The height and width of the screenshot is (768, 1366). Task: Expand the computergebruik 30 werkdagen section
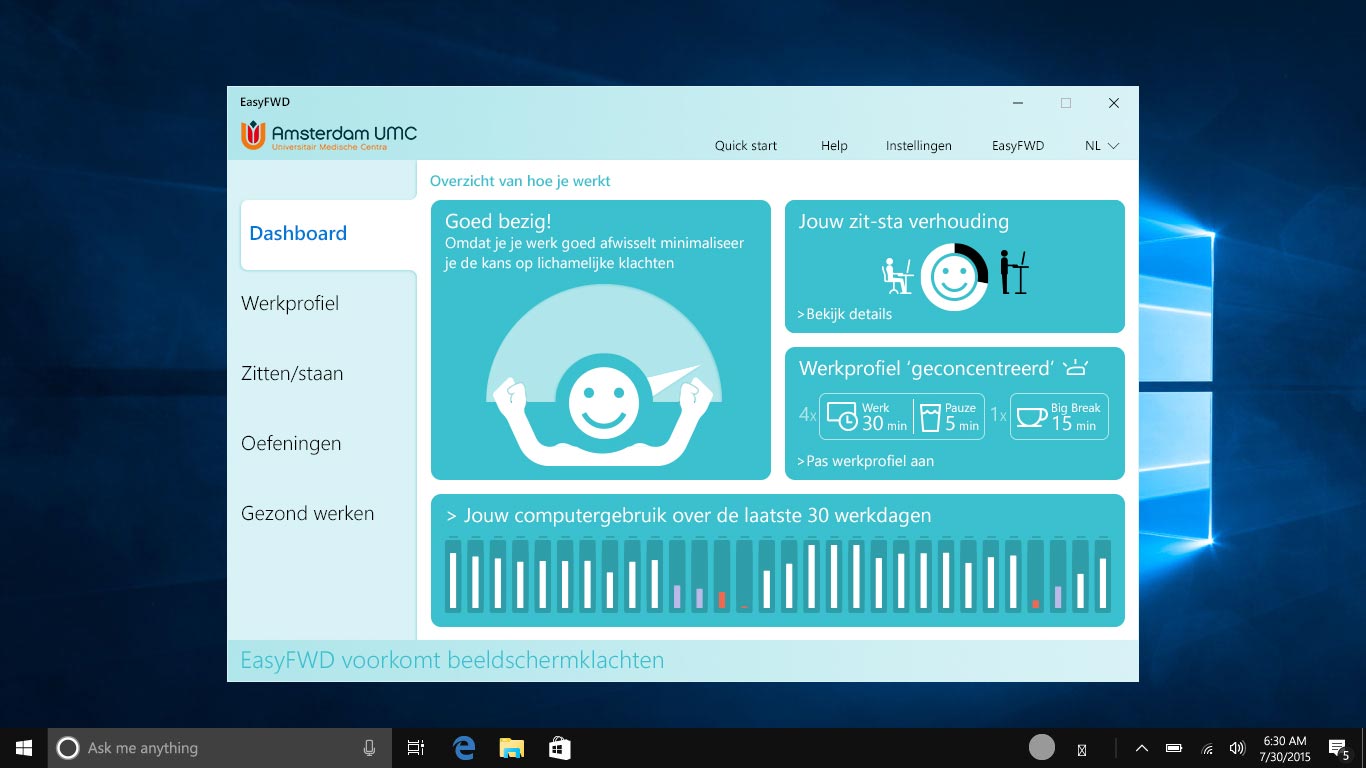[688, 516]
